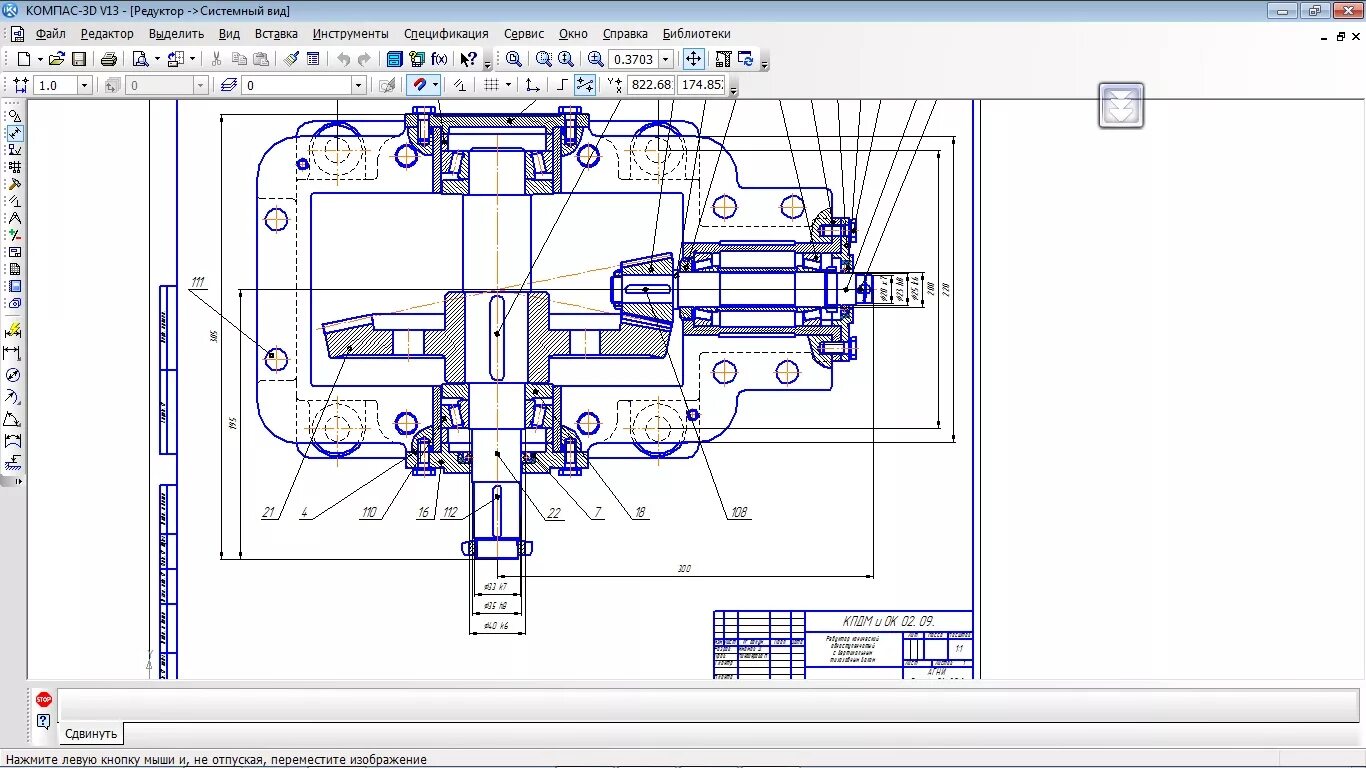The width and height of the screenshot is (1366, 768).
Task: Open the Инструменты menu
Action: 350,33
